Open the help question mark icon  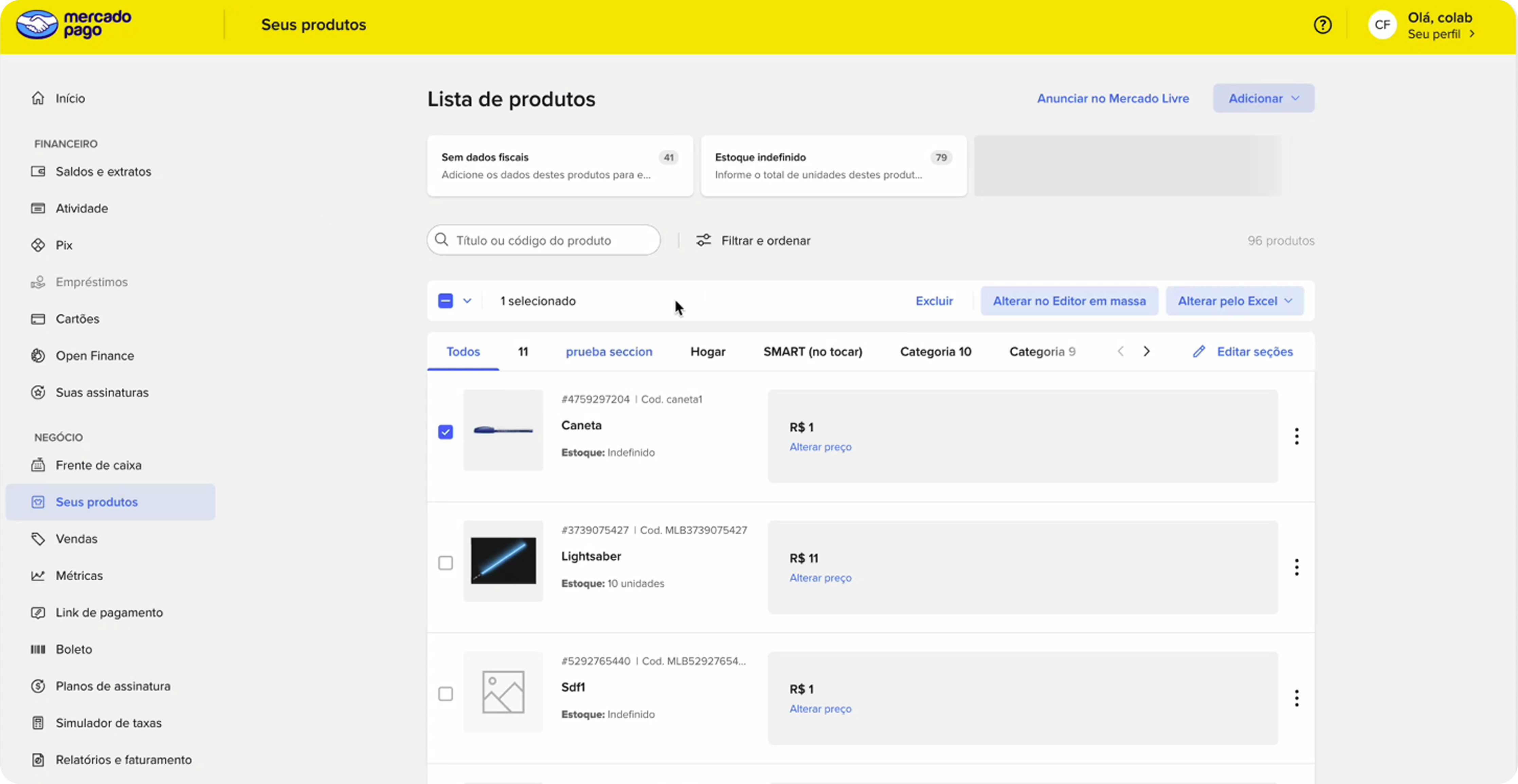(x=1322, y=25)
